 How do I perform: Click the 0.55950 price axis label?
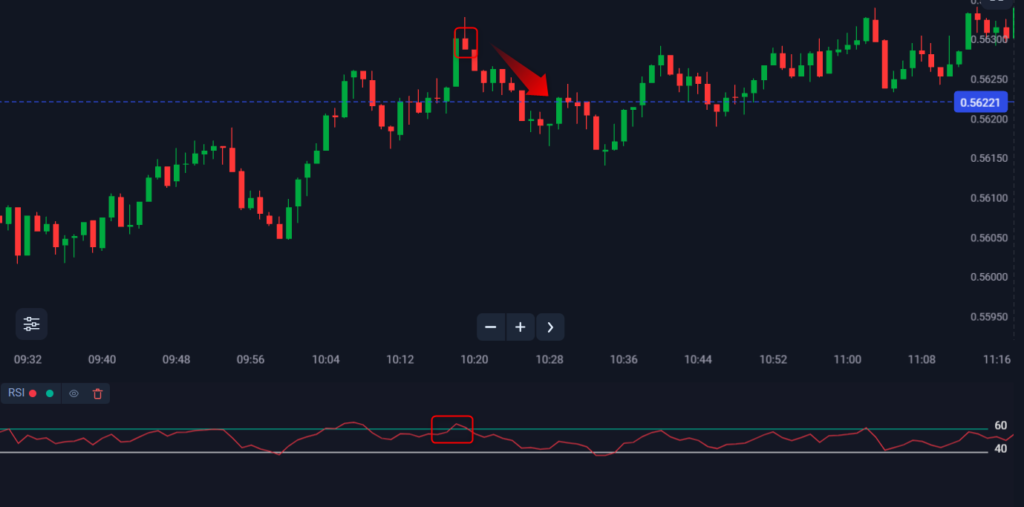[989, 317]
